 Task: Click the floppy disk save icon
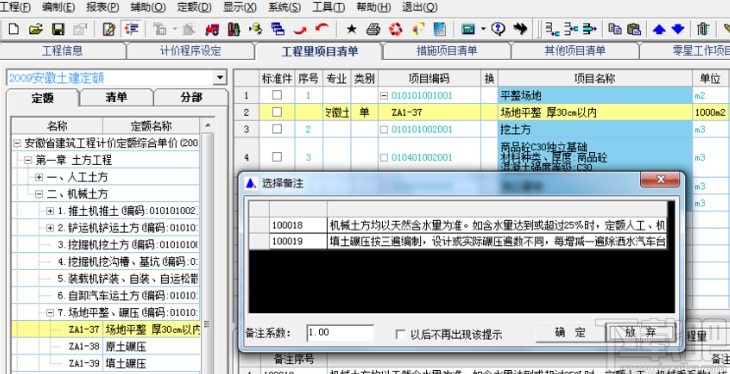(58, 29)
